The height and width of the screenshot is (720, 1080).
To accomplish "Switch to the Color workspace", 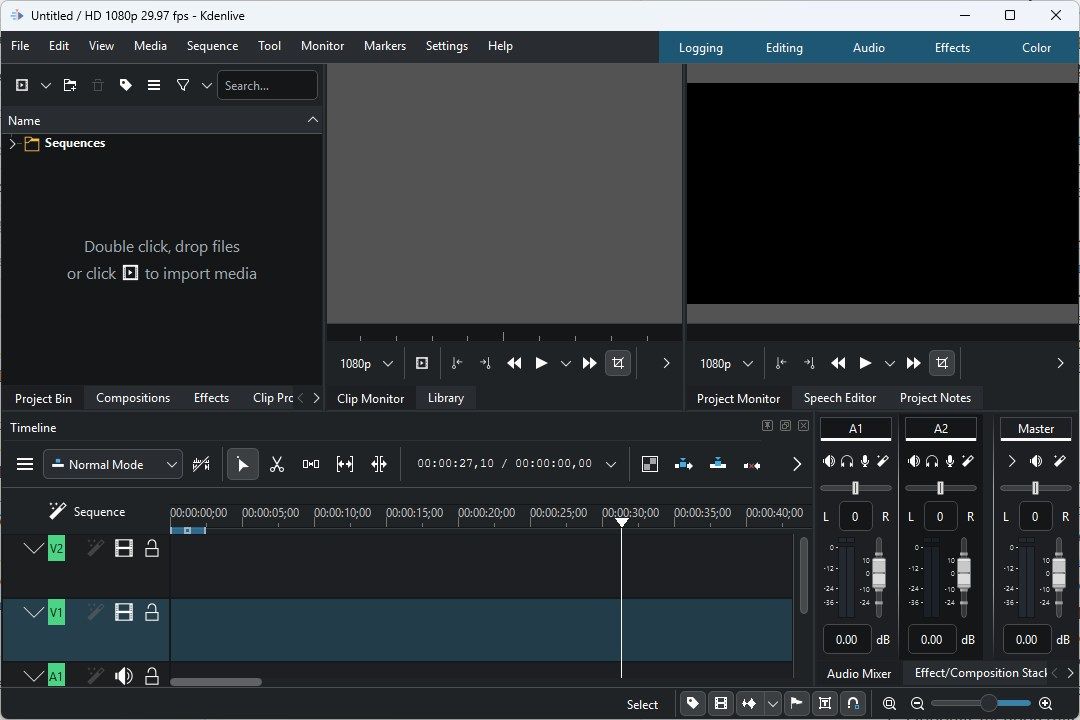I will pos(1036,48).
